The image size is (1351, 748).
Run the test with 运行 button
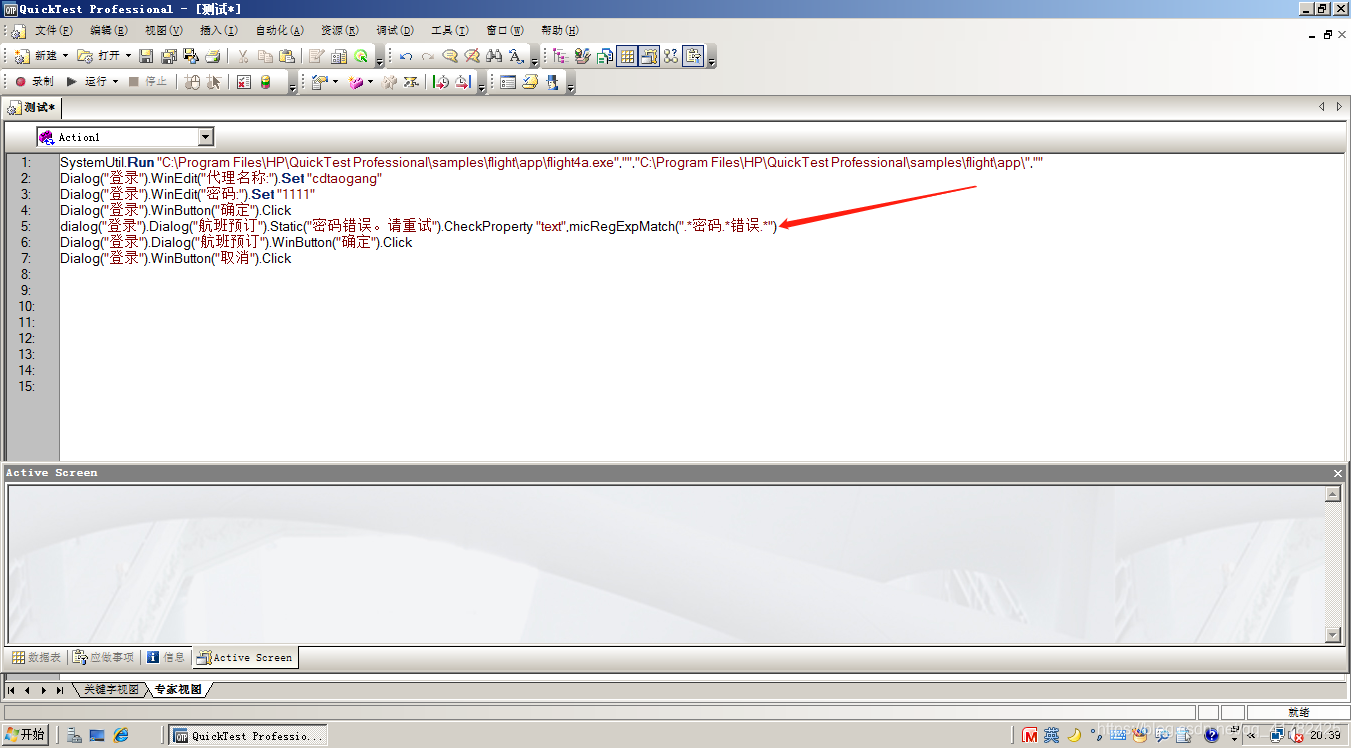(x=87, y=81)
